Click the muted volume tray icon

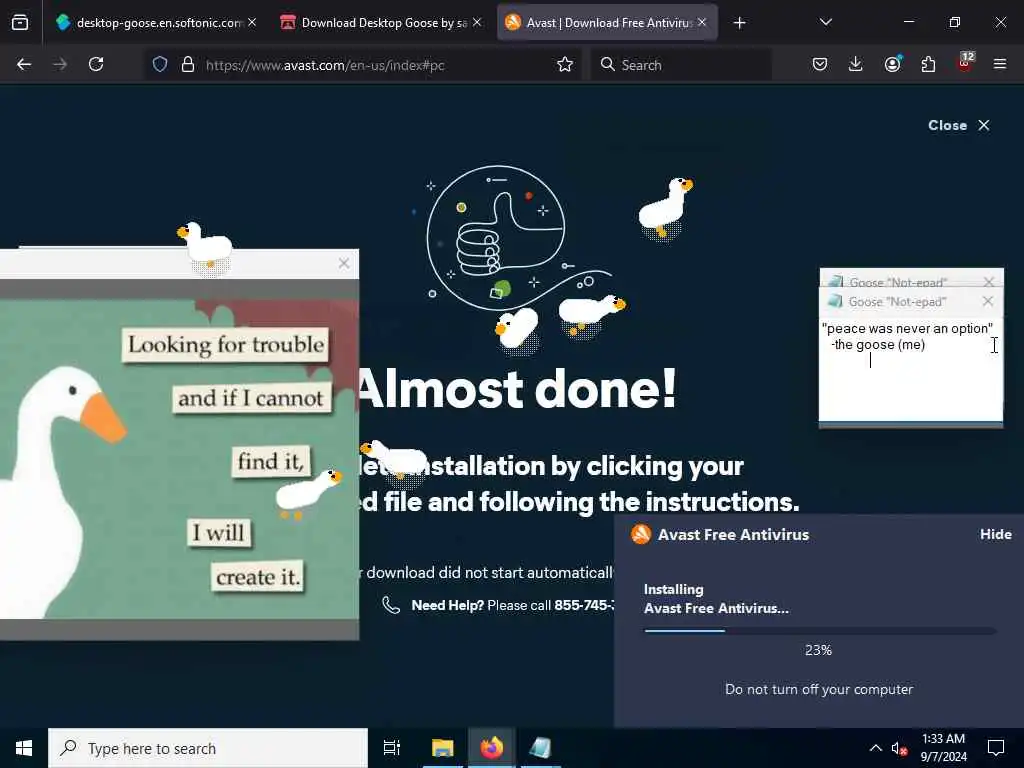[899, 749]
